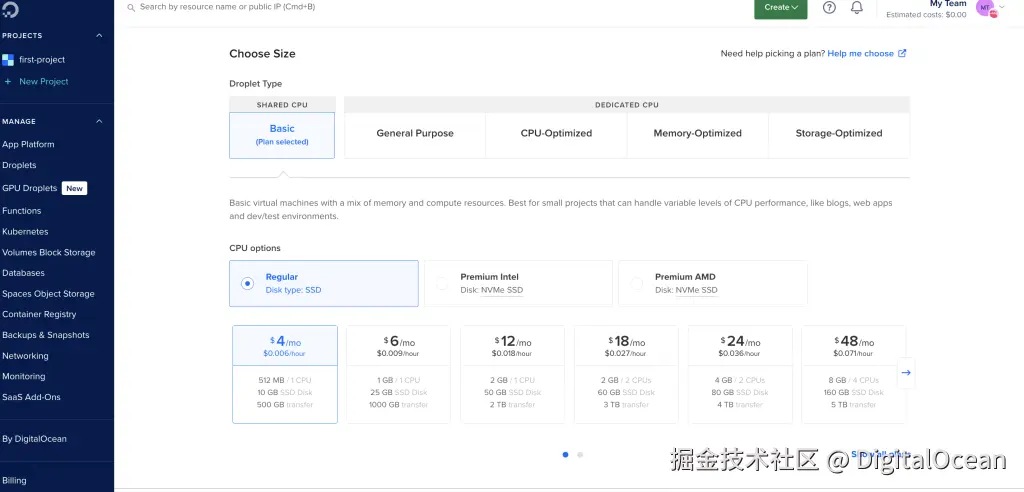Open the notifications bell

857,8
